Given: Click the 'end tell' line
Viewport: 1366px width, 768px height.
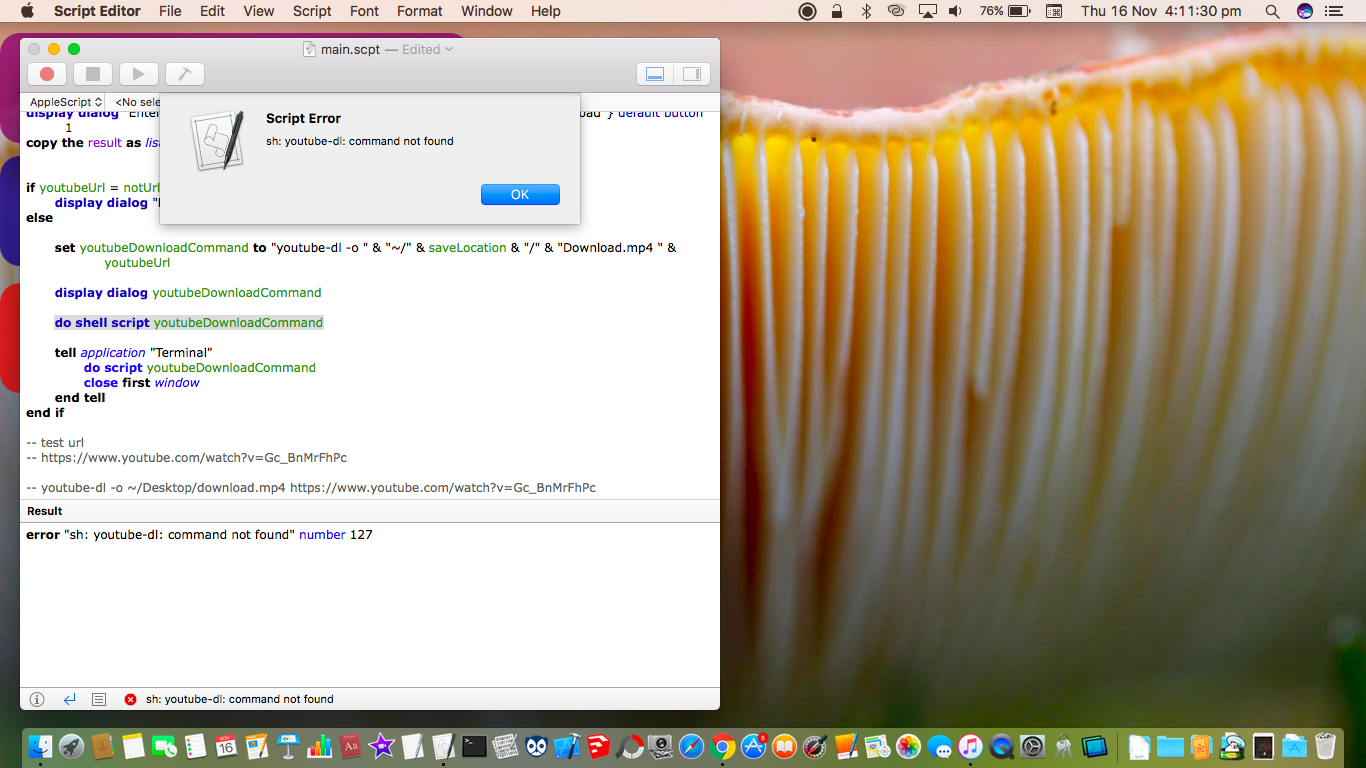Looking at the screenshot, I should (x=80, y=398).
